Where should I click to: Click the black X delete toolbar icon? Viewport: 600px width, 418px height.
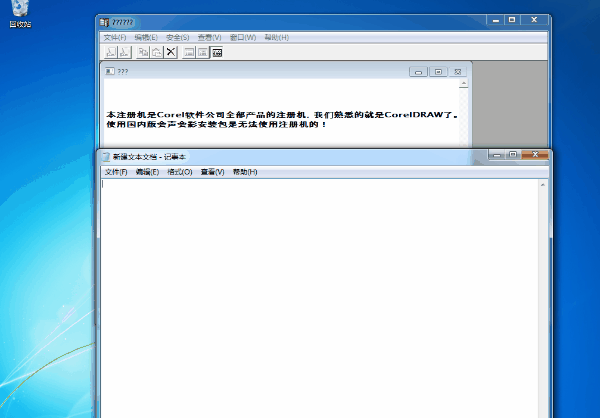click(x=171, y=52)
